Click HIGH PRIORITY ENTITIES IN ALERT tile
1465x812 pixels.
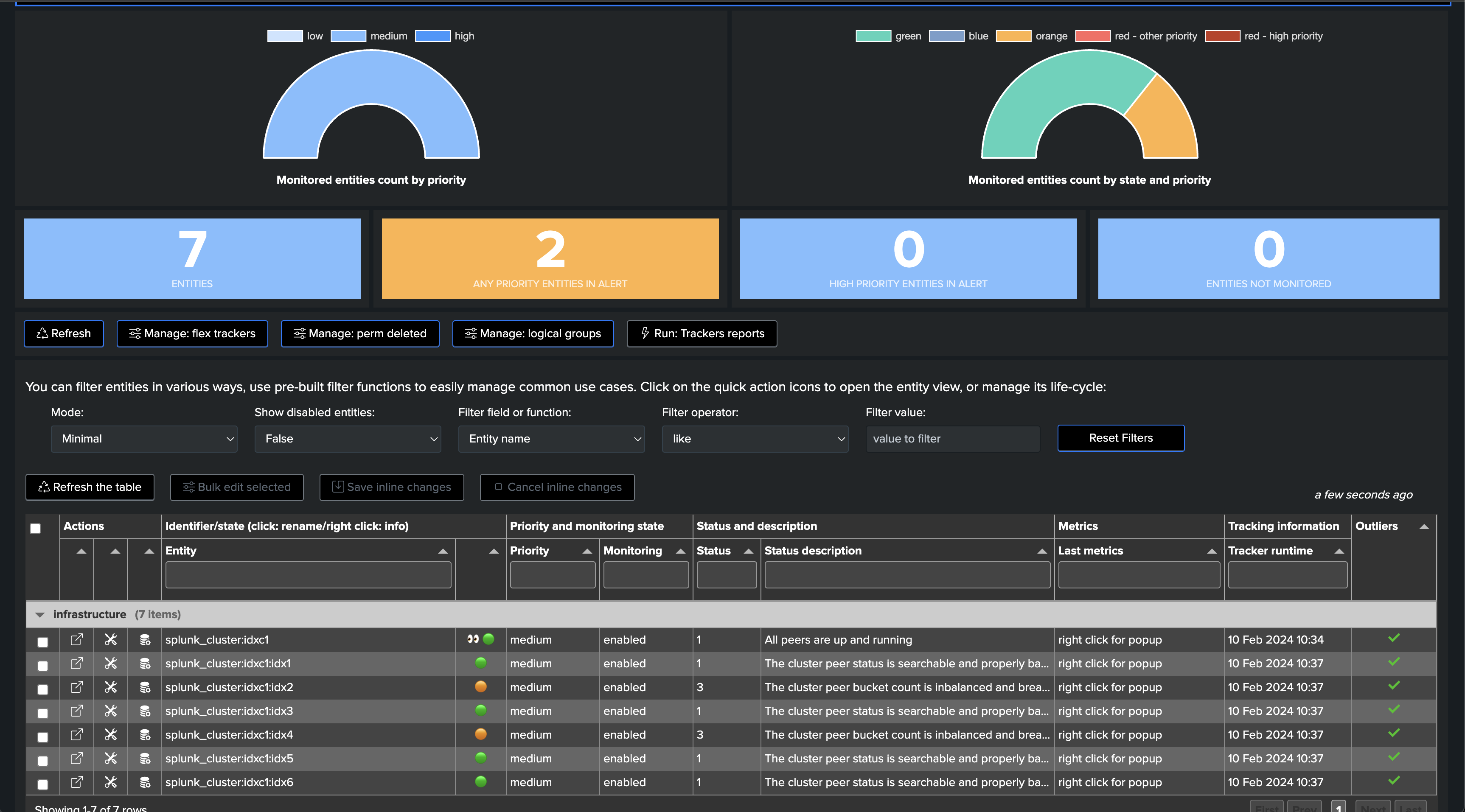[908, 259]
